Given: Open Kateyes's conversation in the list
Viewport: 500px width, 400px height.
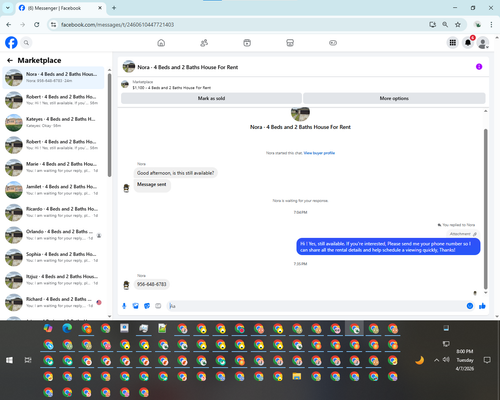Looking at the screenshot, I should tap(53, 122).
